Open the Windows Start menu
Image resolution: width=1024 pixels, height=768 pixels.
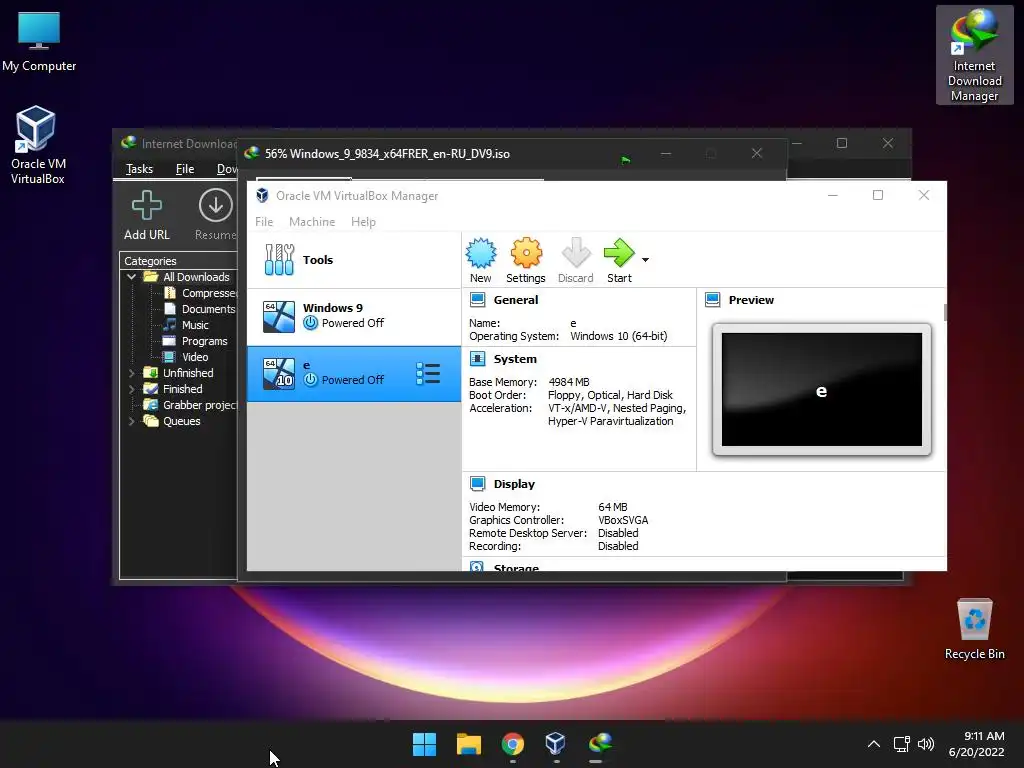tap(424, 744)
